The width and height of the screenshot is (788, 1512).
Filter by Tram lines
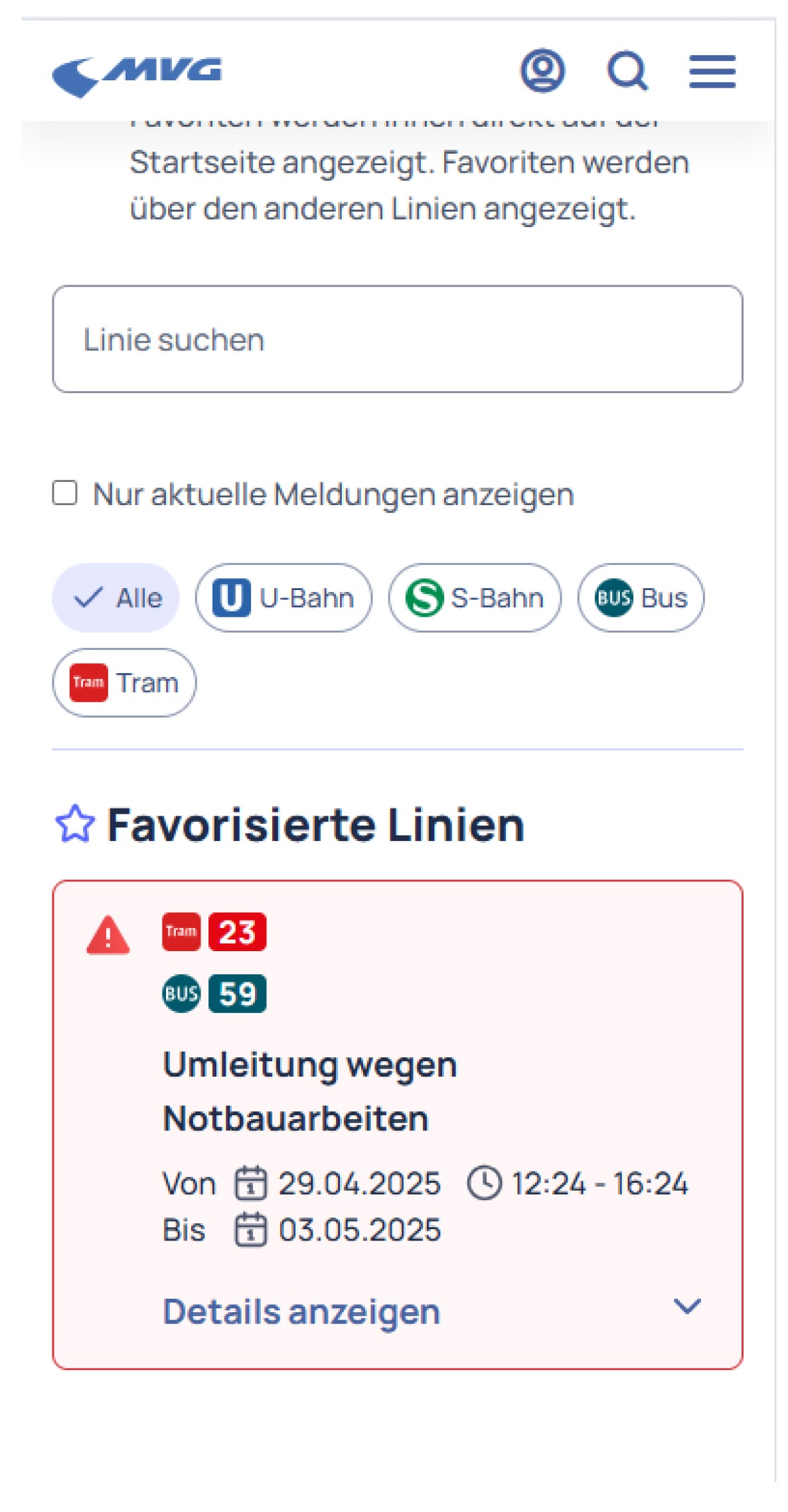coord(124,682)
